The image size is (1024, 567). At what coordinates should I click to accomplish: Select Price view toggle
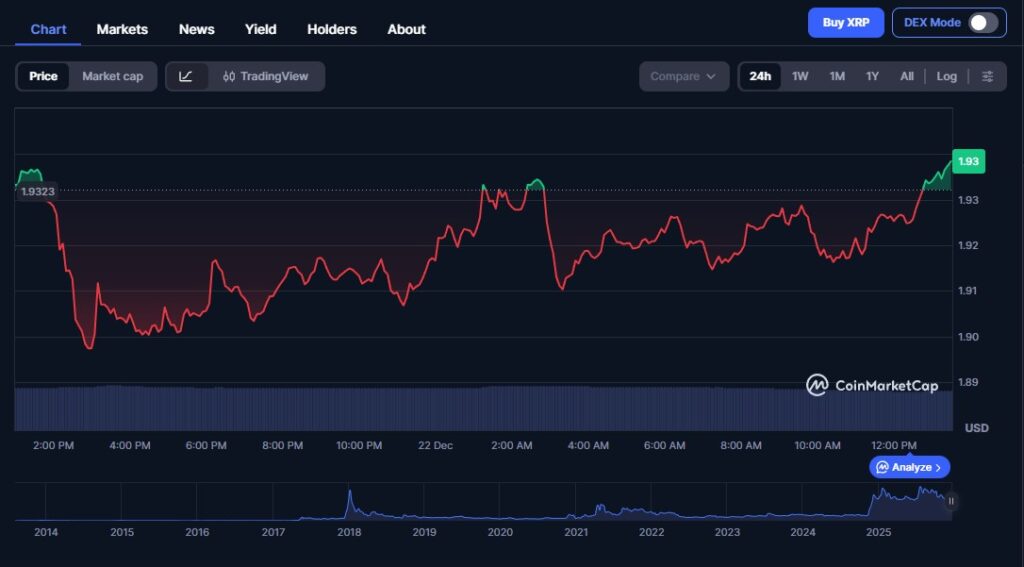click(x=43, y=76)
